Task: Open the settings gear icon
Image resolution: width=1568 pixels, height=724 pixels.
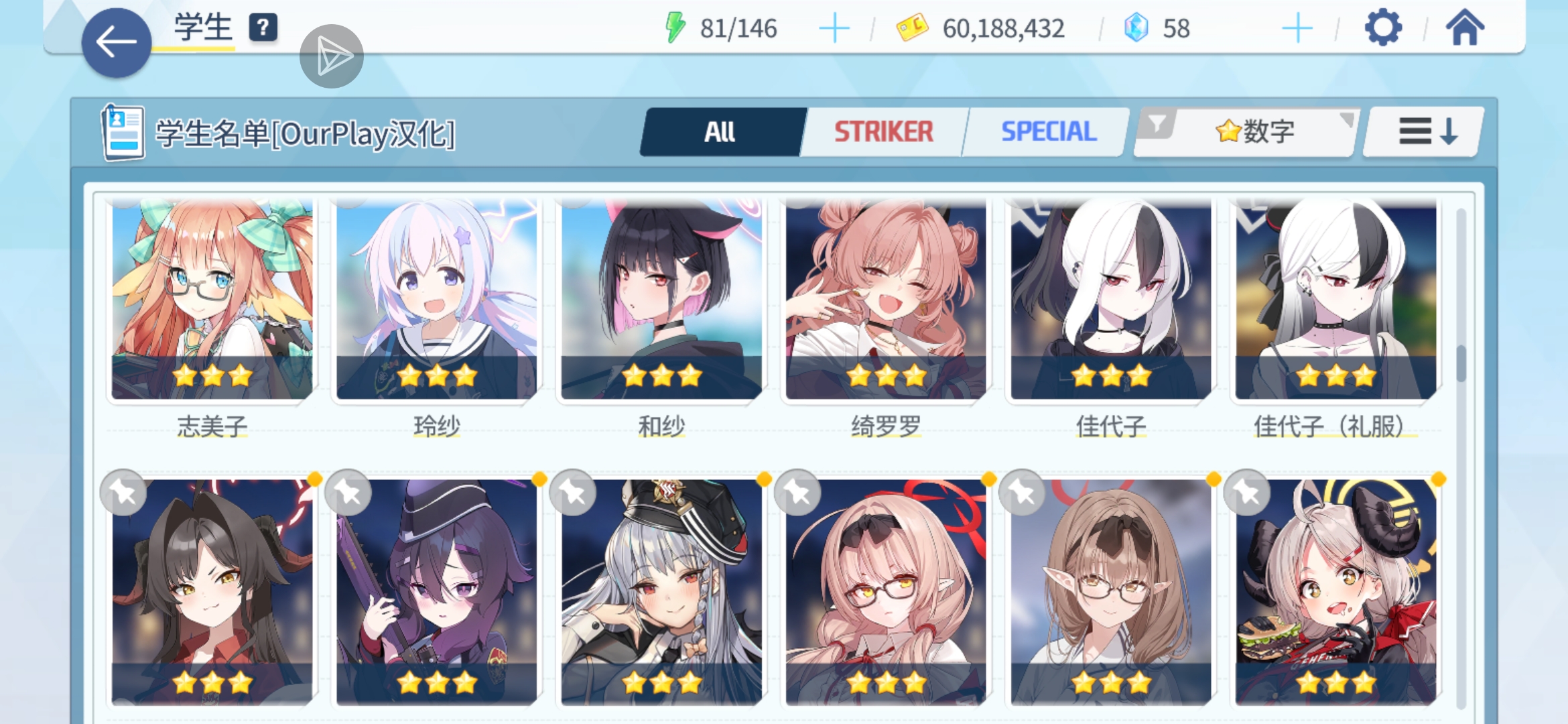Action: coord(1383,28)
